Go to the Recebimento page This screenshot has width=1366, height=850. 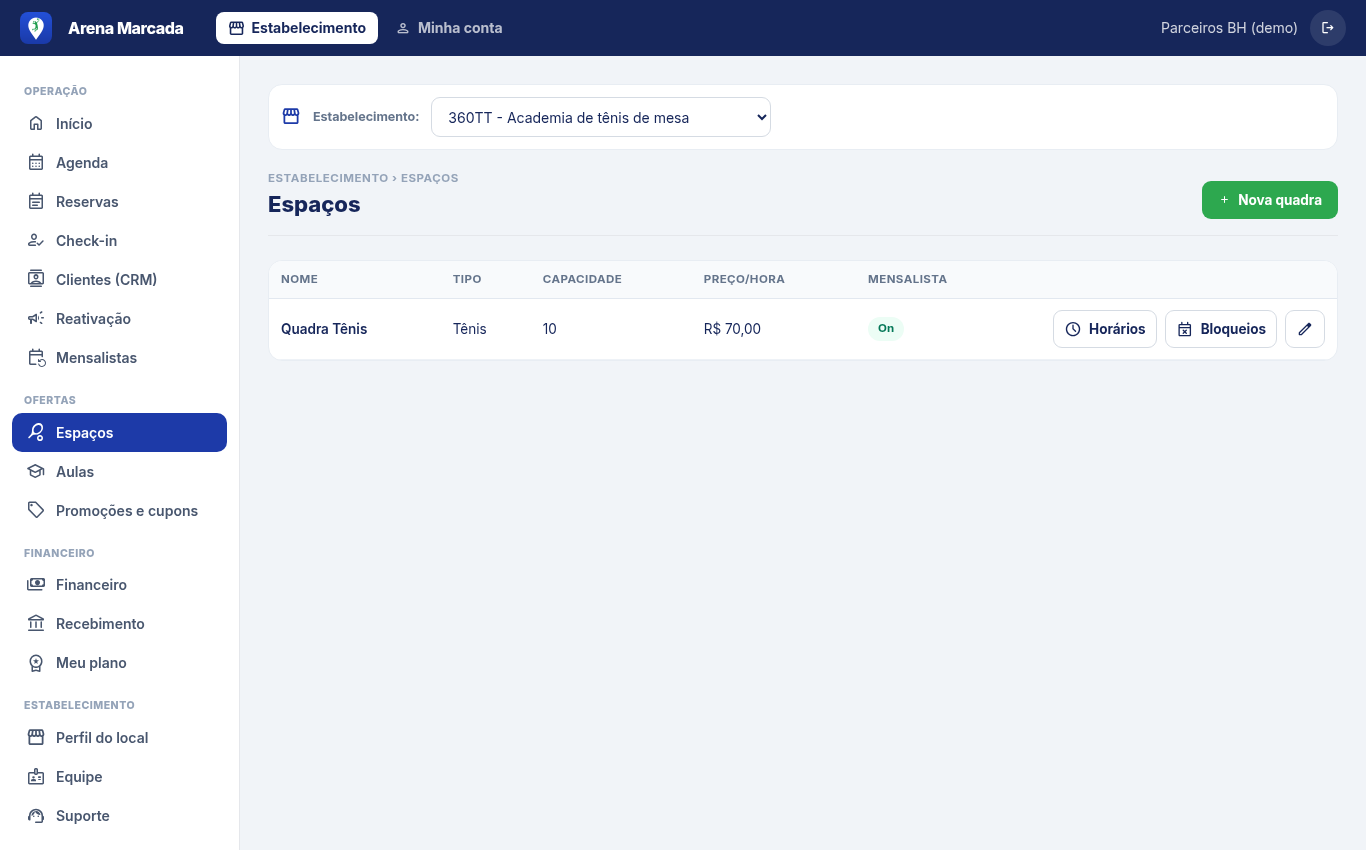[x=119, y=624]
